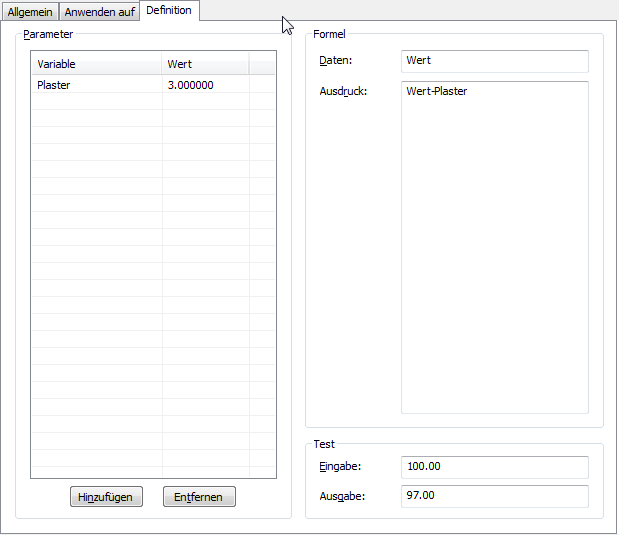Open the Anwenden auf tab
Screen dimensions: 619x535
99,12
